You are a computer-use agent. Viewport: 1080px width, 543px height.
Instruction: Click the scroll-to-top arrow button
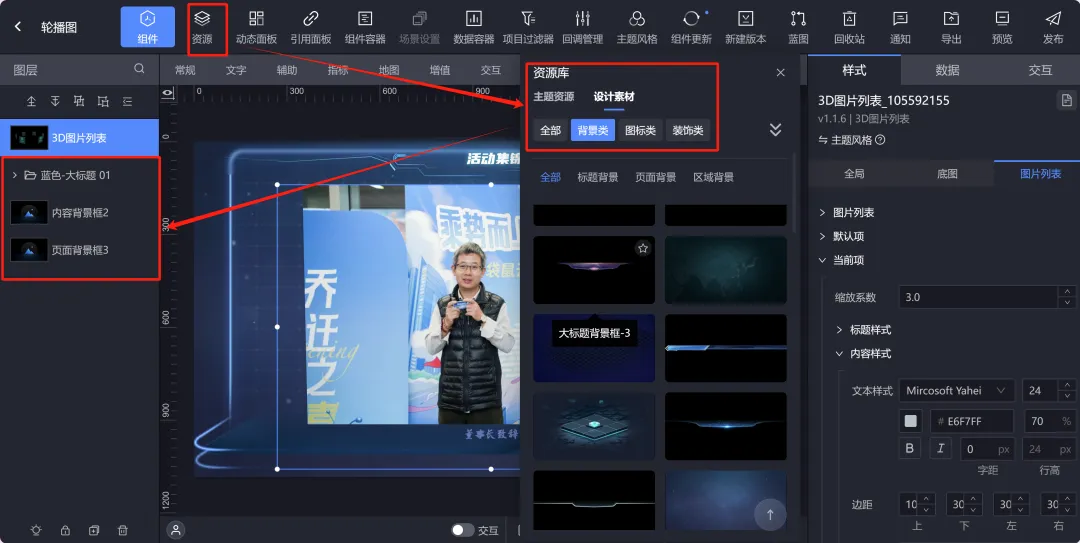(x=770, y=514)
